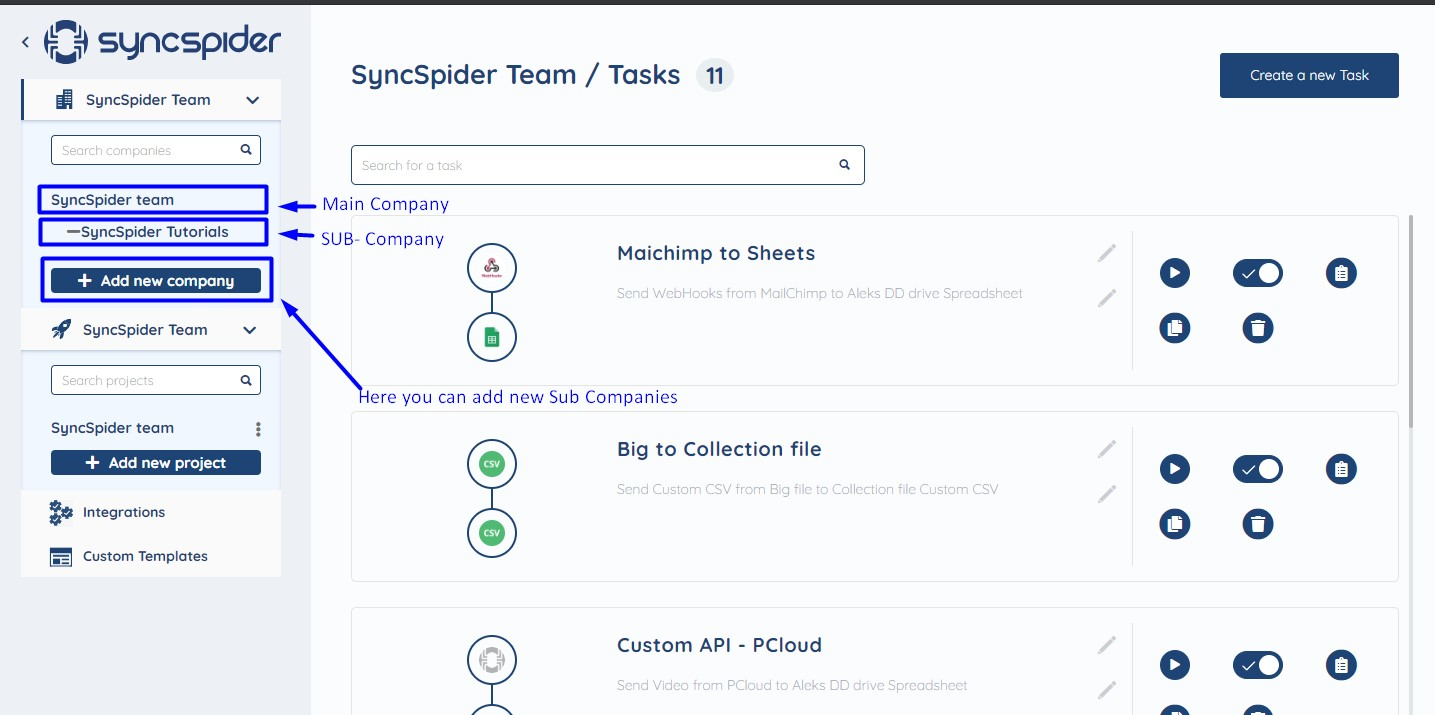This screenshot has height=715, width=1435.
Task: Select the SyncSpider Tutorials sub-company
Action: tap(154, 232)
